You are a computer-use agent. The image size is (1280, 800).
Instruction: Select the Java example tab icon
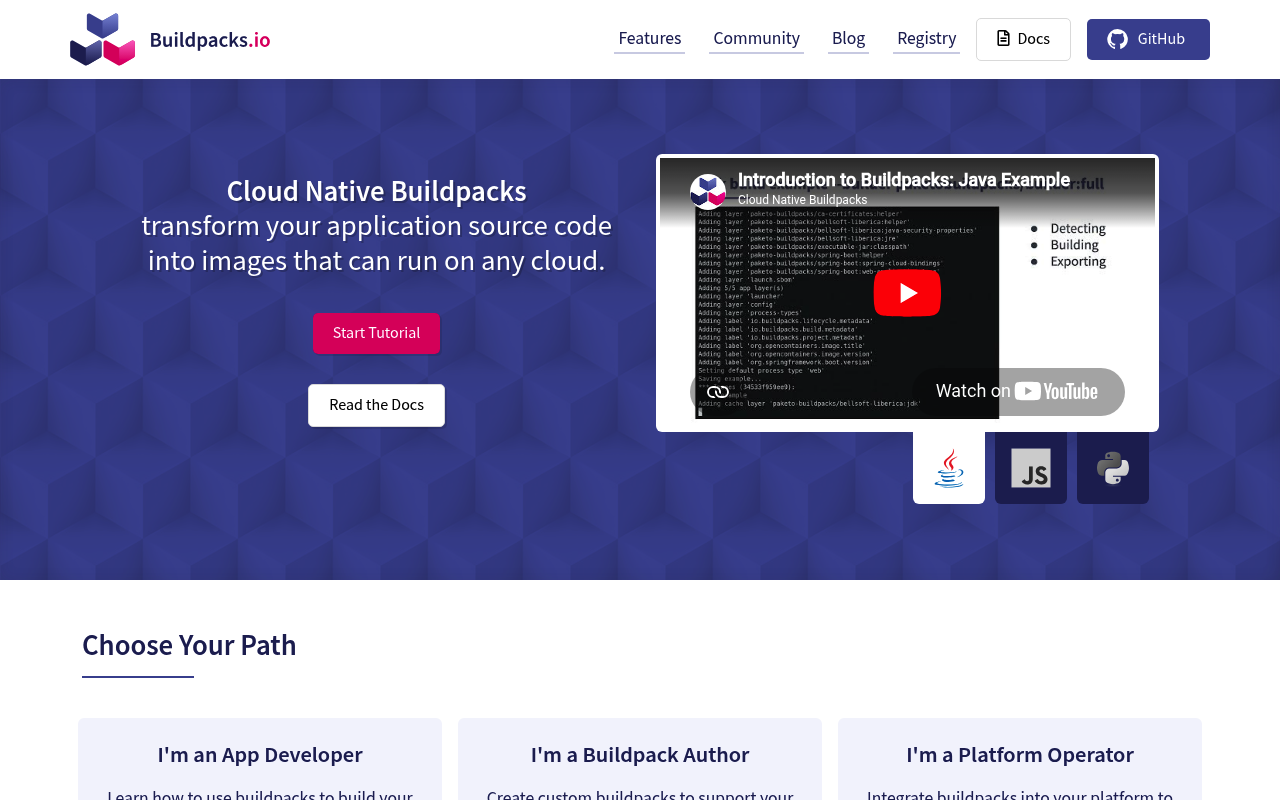(949, 468)
